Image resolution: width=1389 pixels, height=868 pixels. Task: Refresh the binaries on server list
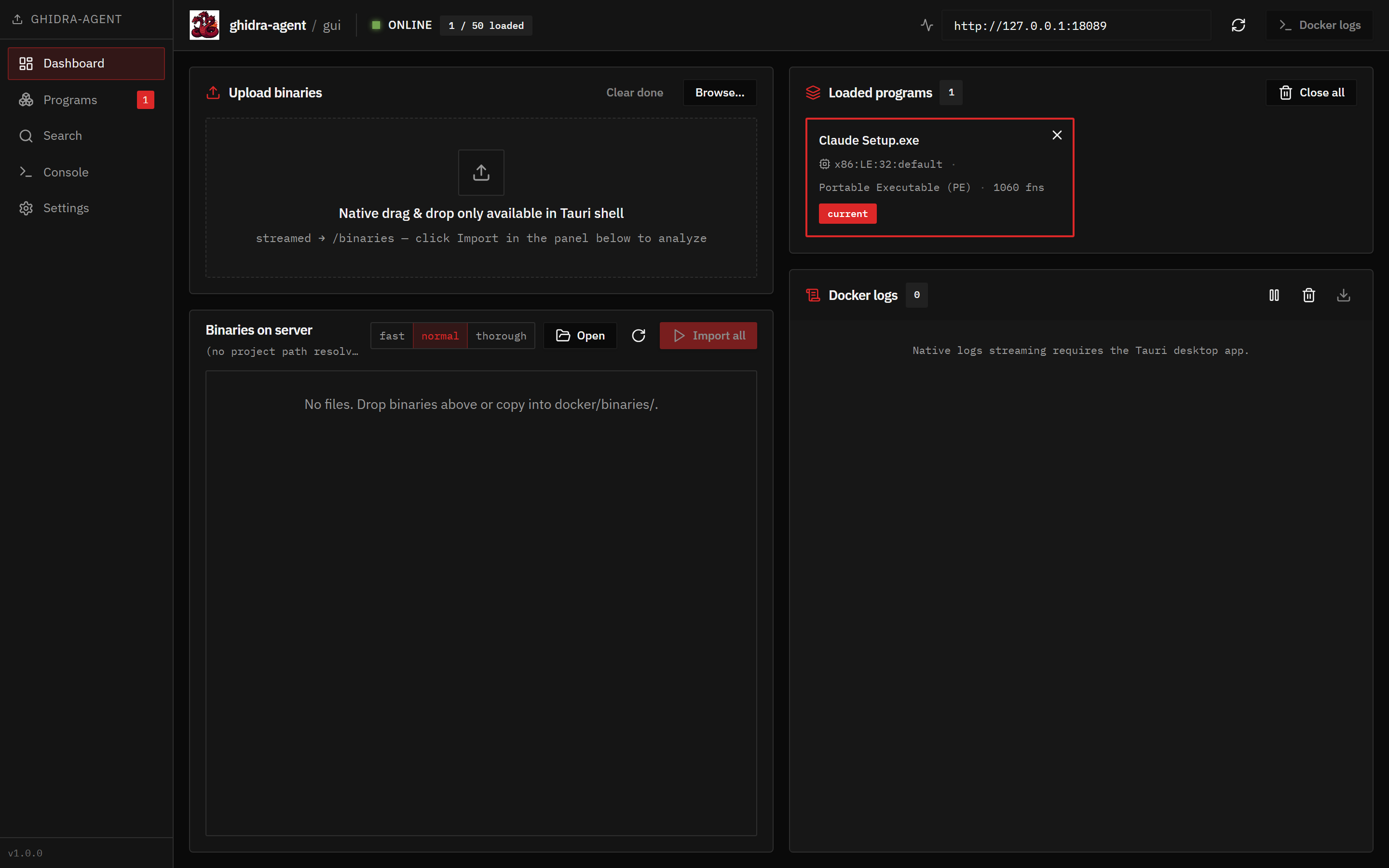(638, 336)
